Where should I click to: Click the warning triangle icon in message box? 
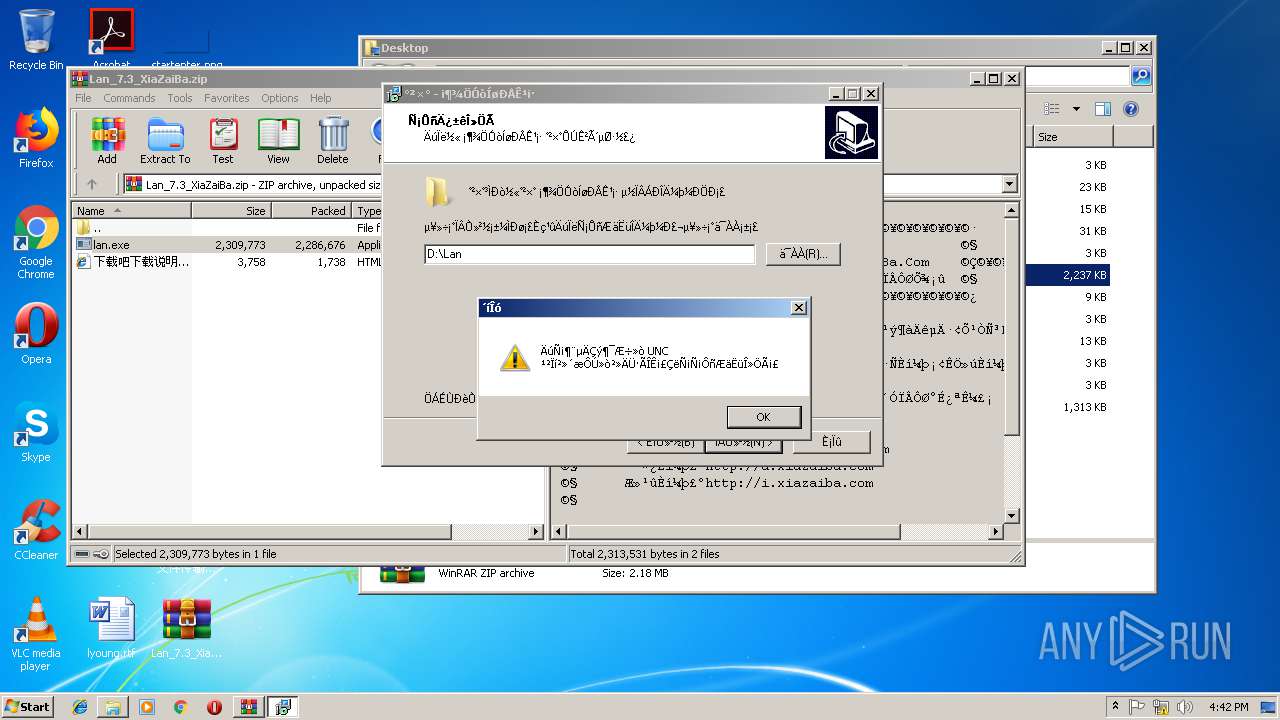coord(515,357)
